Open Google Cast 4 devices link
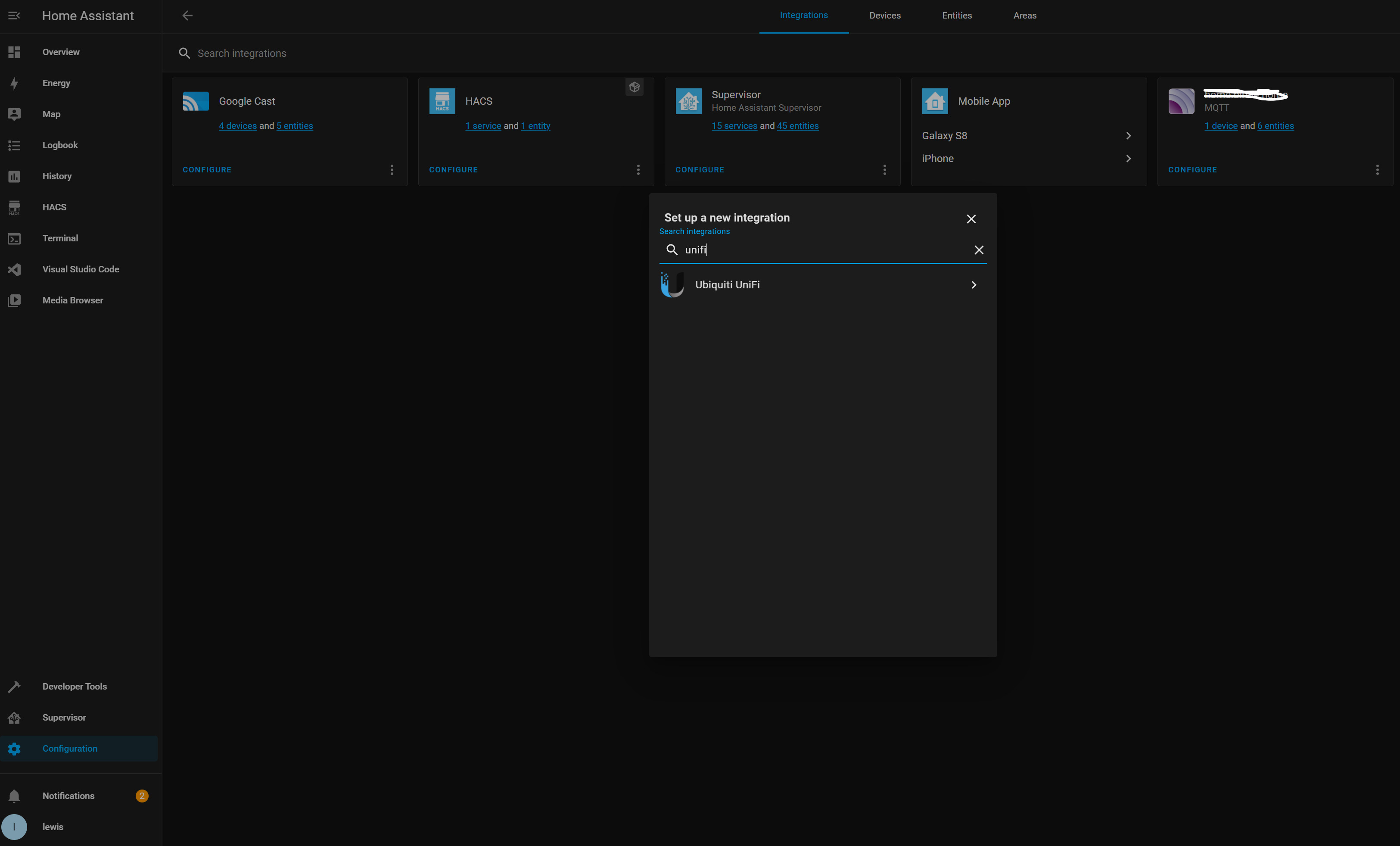The height and width of the screenshot is (846, 1400). 237,126
